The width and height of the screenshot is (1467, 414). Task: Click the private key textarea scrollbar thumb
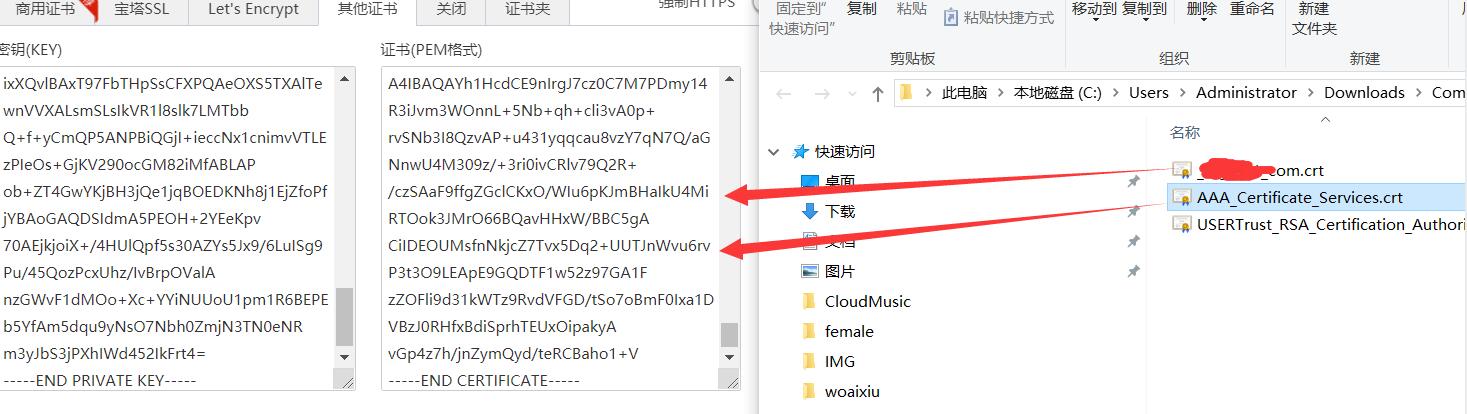point(345,315)
